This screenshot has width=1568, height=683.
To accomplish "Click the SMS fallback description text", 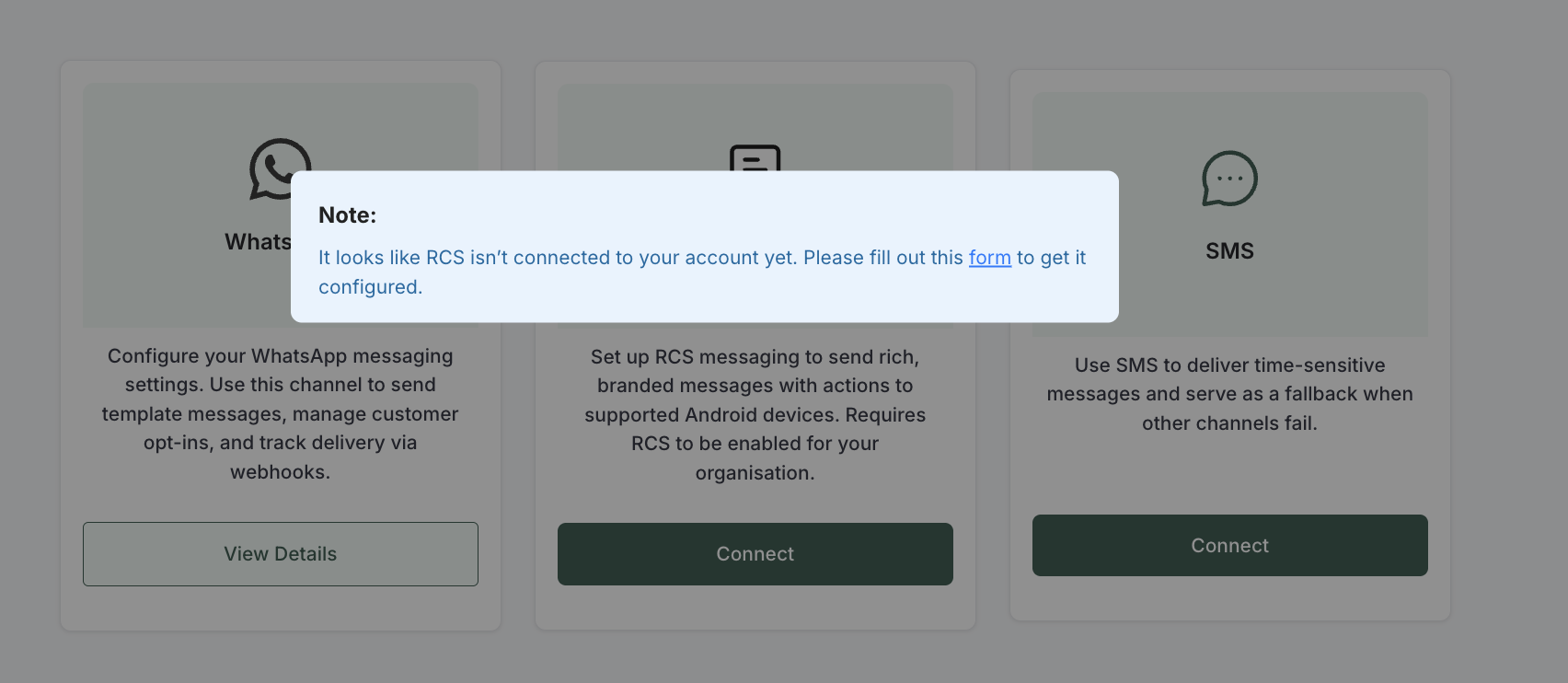I will click(1229, 394).
